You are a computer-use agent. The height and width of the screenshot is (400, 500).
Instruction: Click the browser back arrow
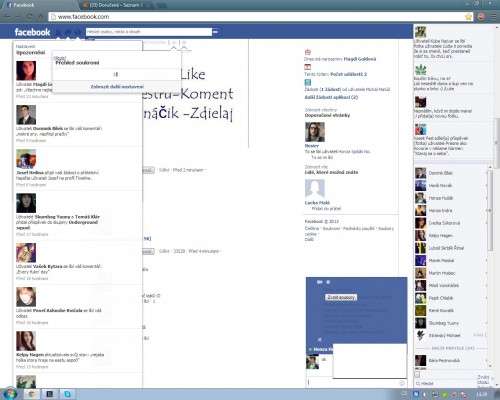7,16
